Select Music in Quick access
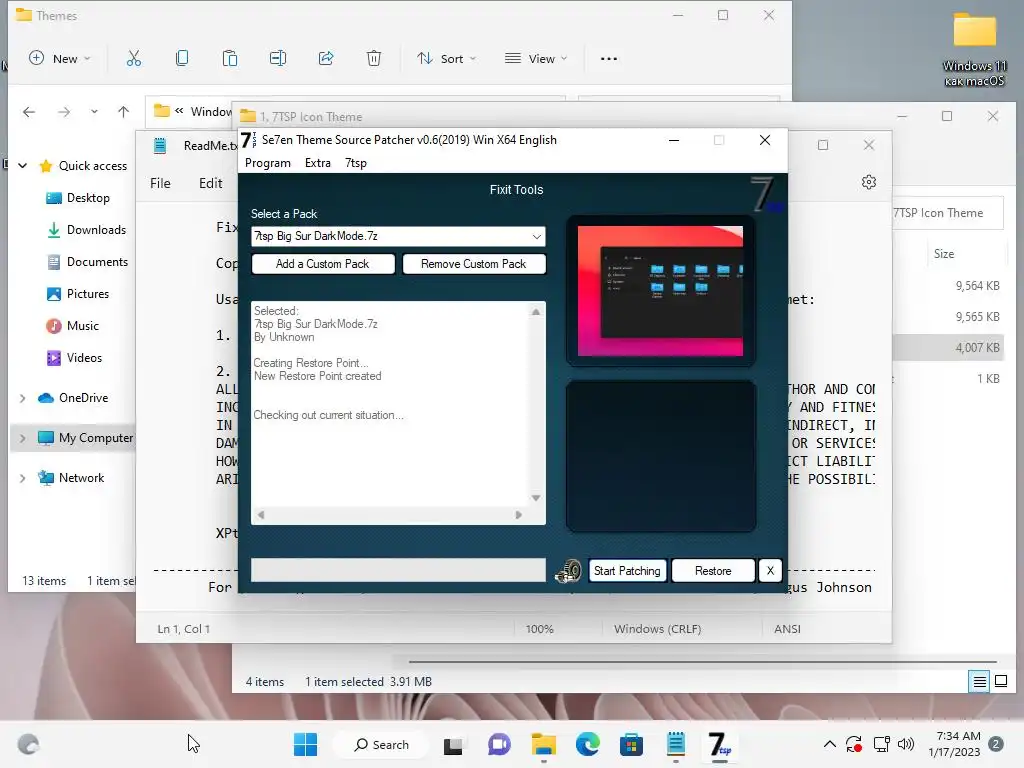 coord(72,326)
